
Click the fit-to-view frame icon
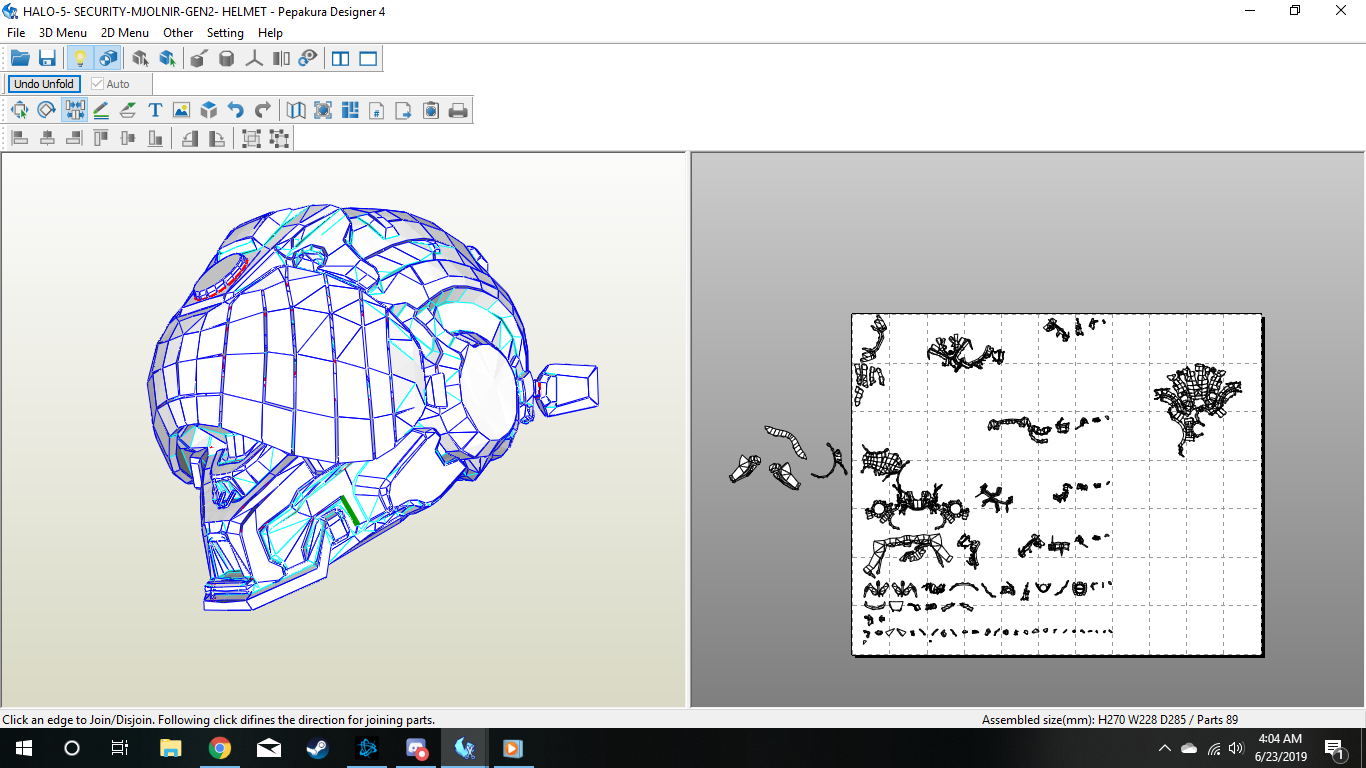(x=323, y=110)
